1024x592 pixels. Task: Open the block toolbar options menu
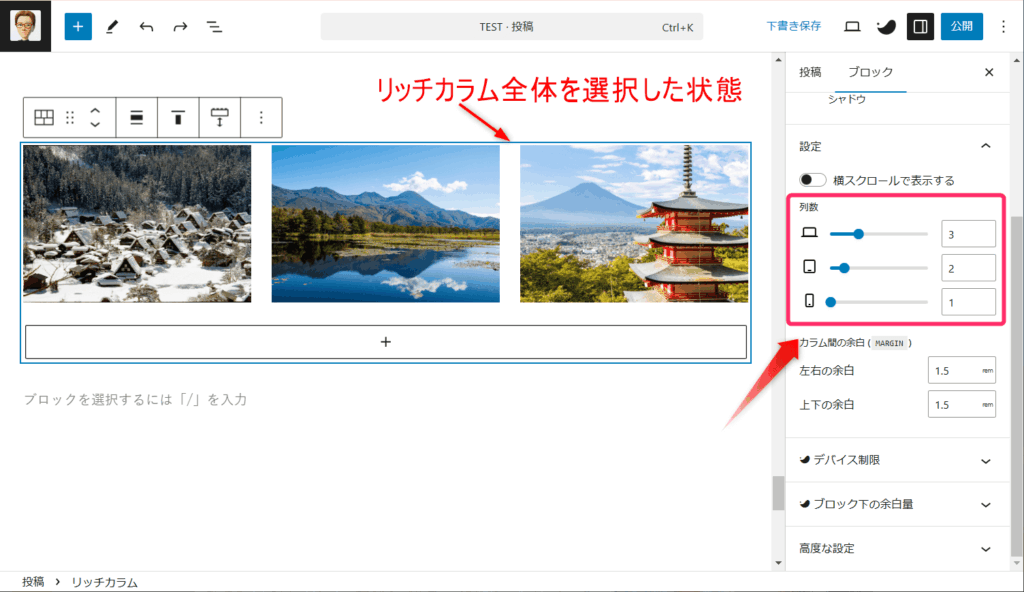[x=261, y=117]
